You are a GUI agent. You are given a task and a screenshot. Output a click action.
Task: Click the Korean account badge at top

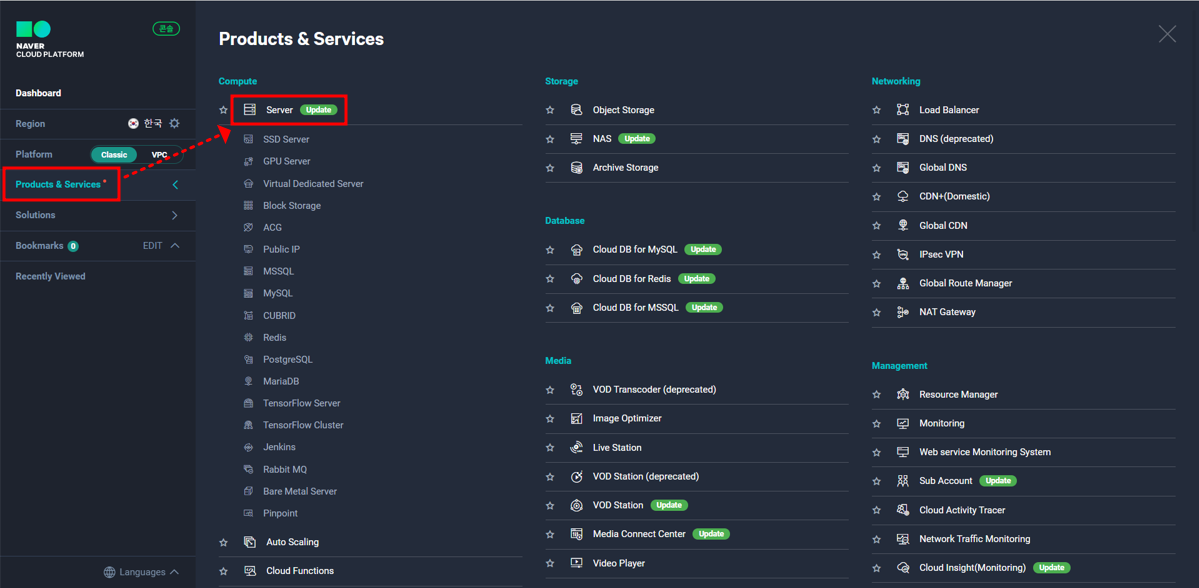pos(166,28)
